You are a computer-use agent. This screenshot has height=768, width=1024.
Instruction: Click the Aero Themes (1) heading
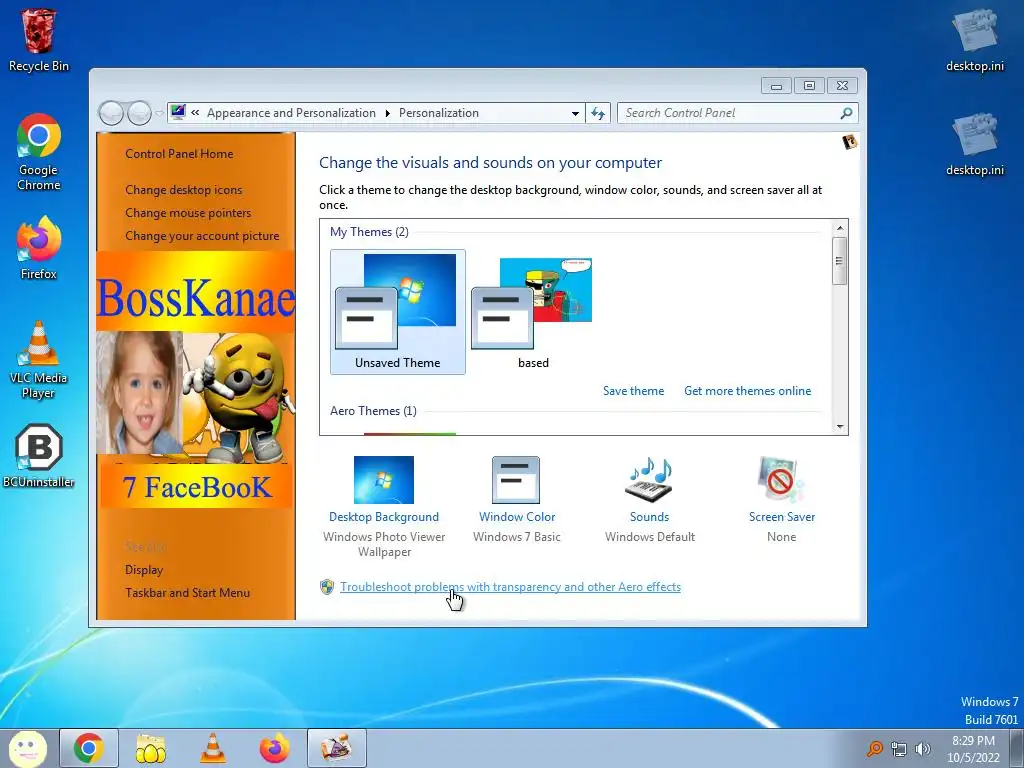[x=373, y=411]
